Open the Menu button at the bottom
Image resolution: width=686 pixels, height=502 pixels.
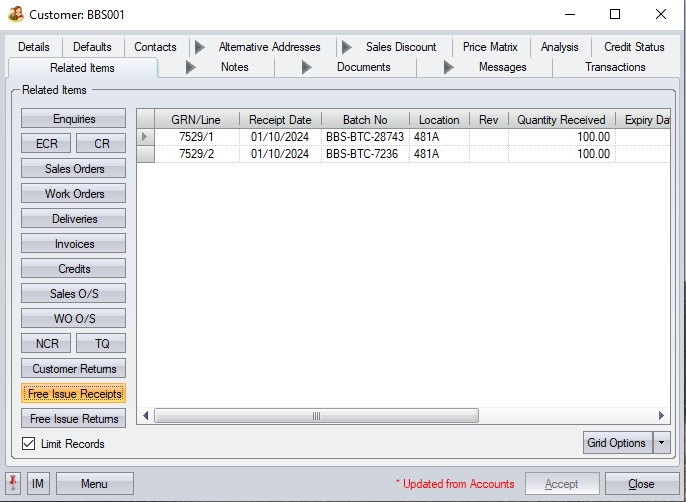[94, 484]
